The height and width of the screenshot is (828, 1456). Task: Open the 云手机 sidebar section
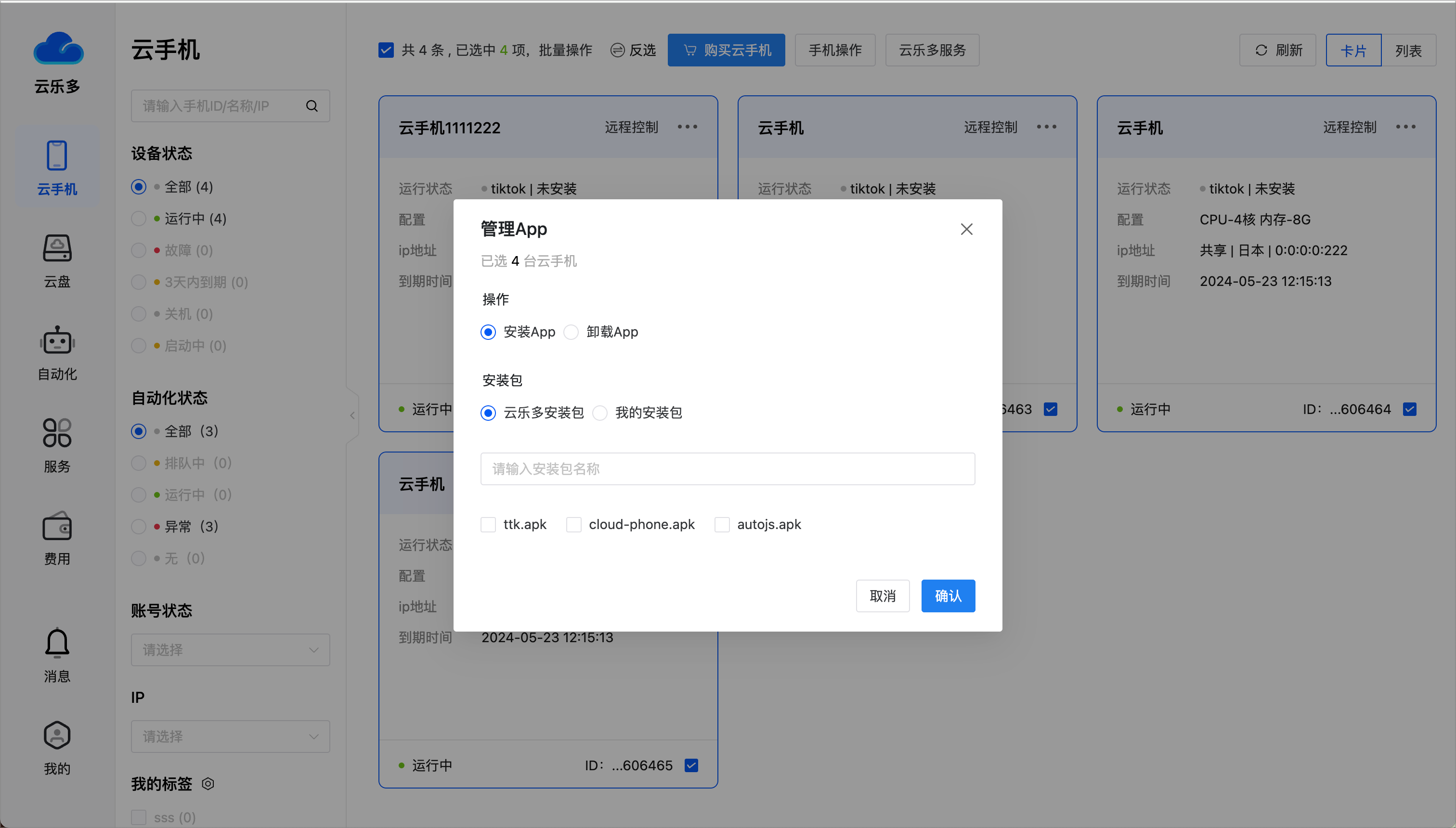click(57, 168)
